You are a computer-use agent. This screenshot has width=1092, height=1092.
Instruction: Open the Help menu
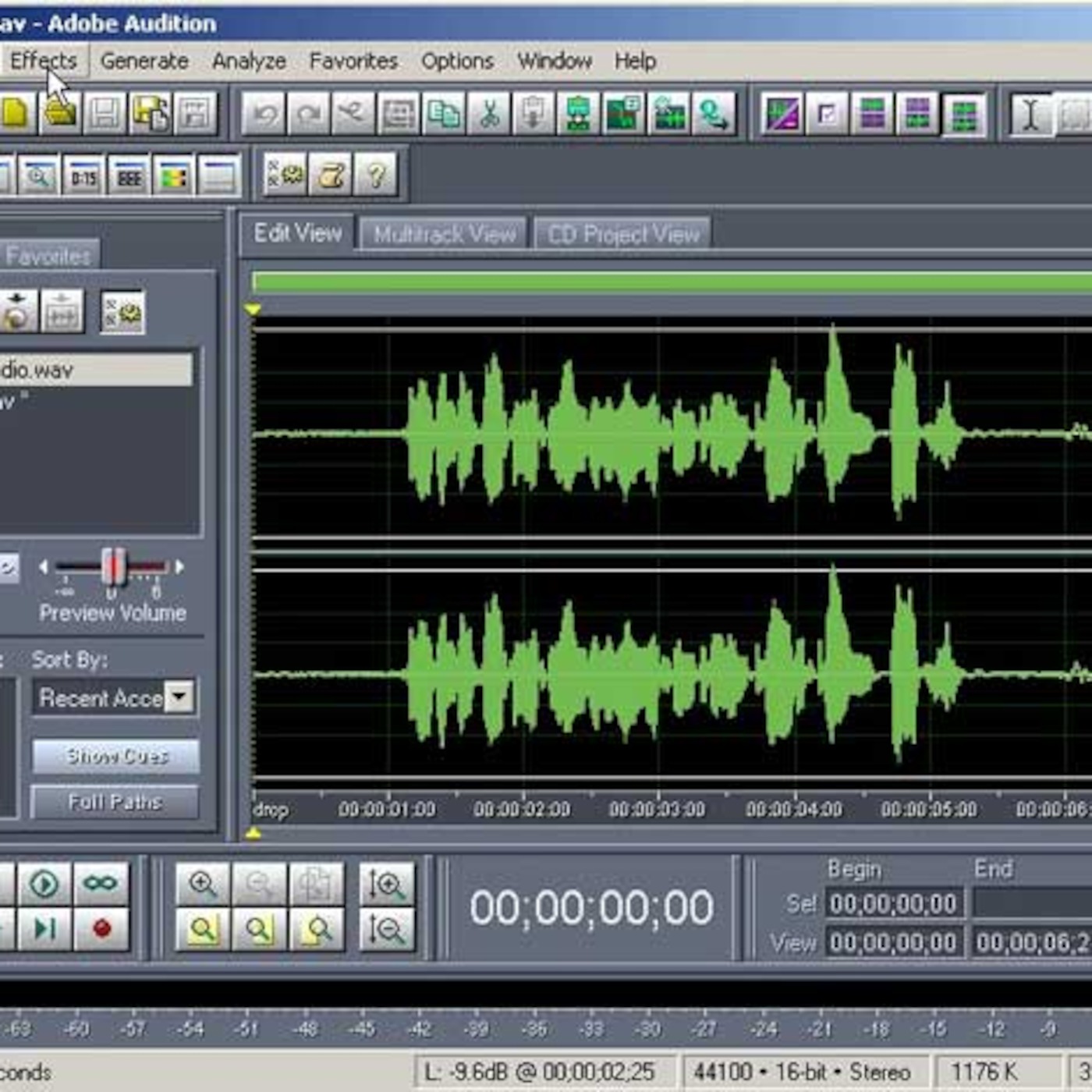coord(635,61)
